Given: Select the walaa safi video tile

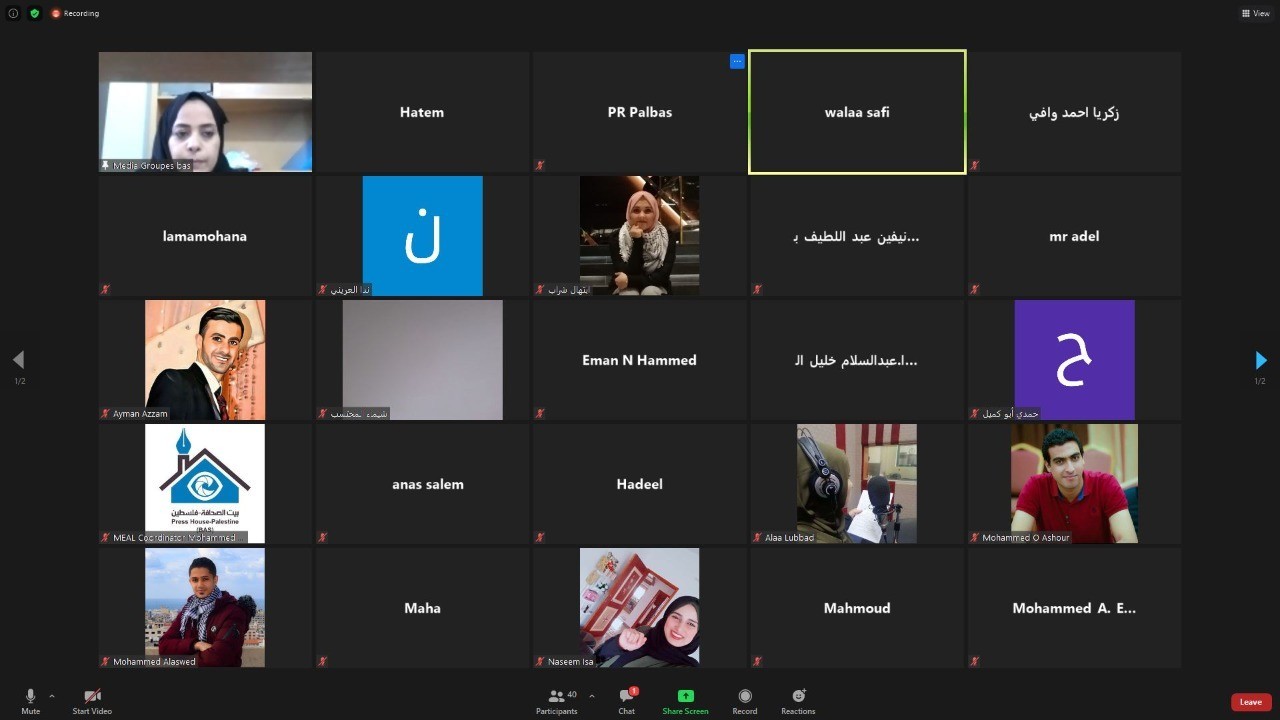Looking at the screenshot, I should (x=857, y=112).
